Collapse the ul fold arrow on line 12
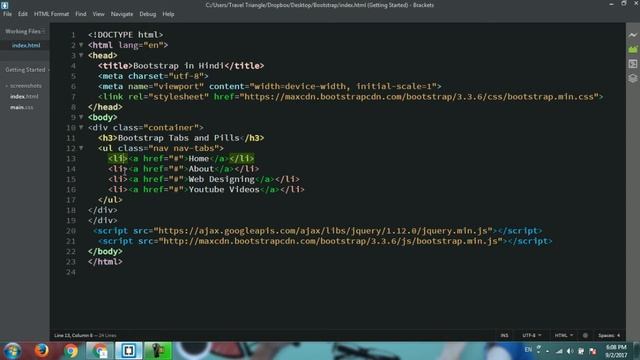The width and height of the screenshot is (640, 360). 81,148
